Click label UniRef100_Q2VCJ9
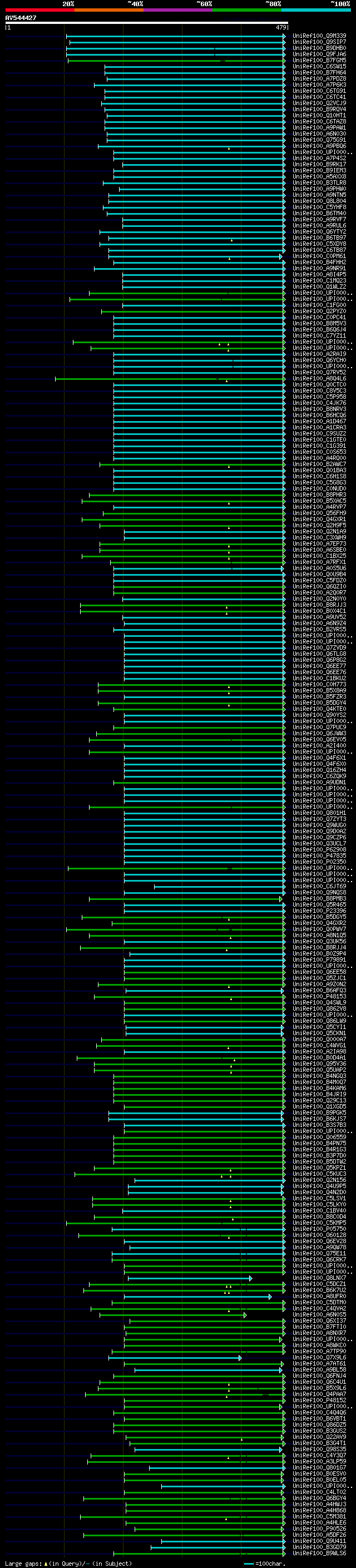The height and width of the screenshot is (1568, 356). click(x=319, y=103)
